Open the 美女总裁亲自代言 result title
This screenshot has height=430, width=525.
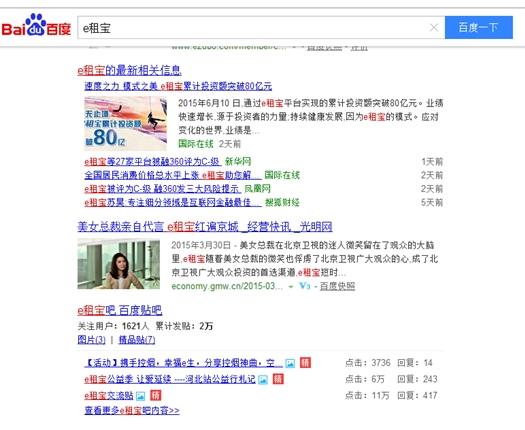point(205,227)
